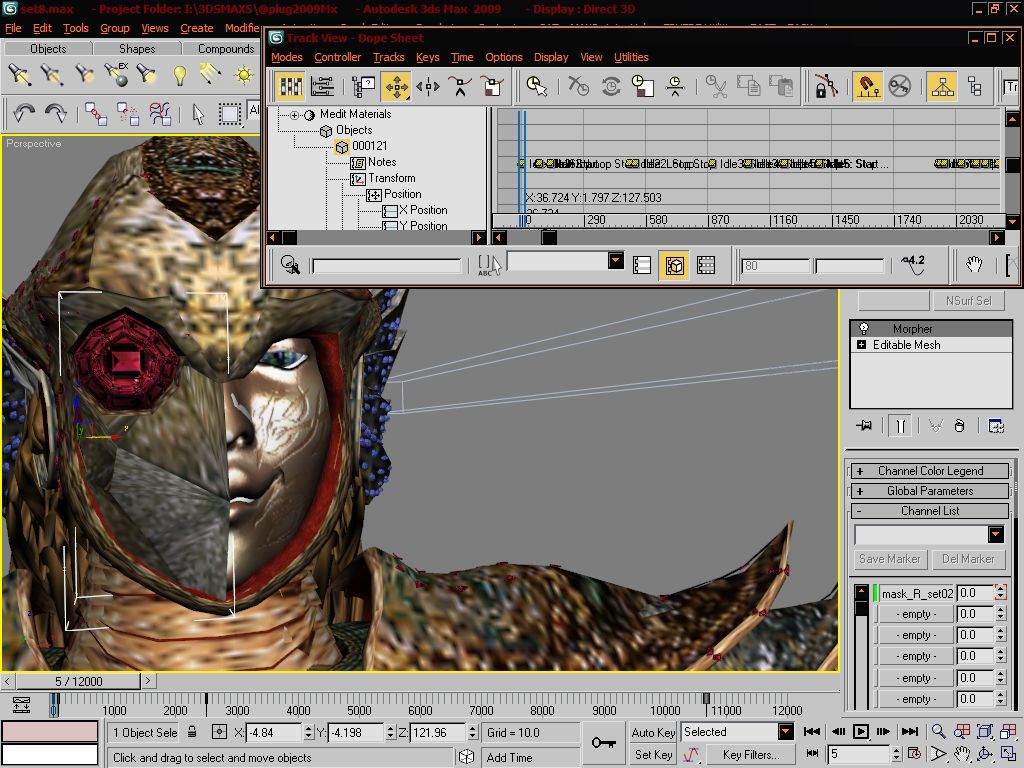This screenshot has width=1024, height=768.
Task: Click the Lock Selection padlock icon
Action: [x=825, y=86]
